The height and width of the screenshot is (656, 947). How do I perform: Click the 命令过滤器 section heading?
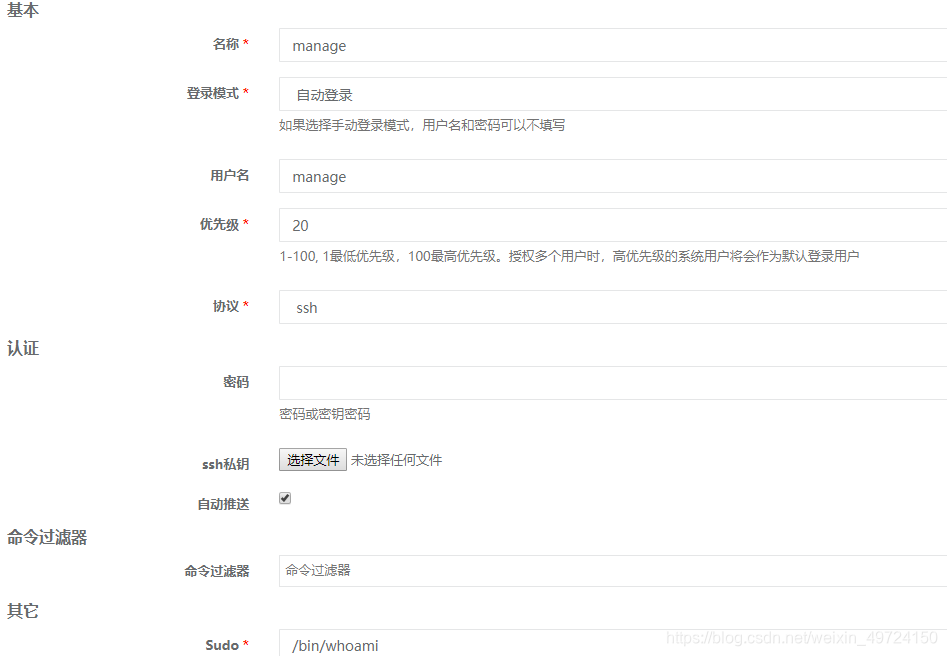click(x=47, y=537)
